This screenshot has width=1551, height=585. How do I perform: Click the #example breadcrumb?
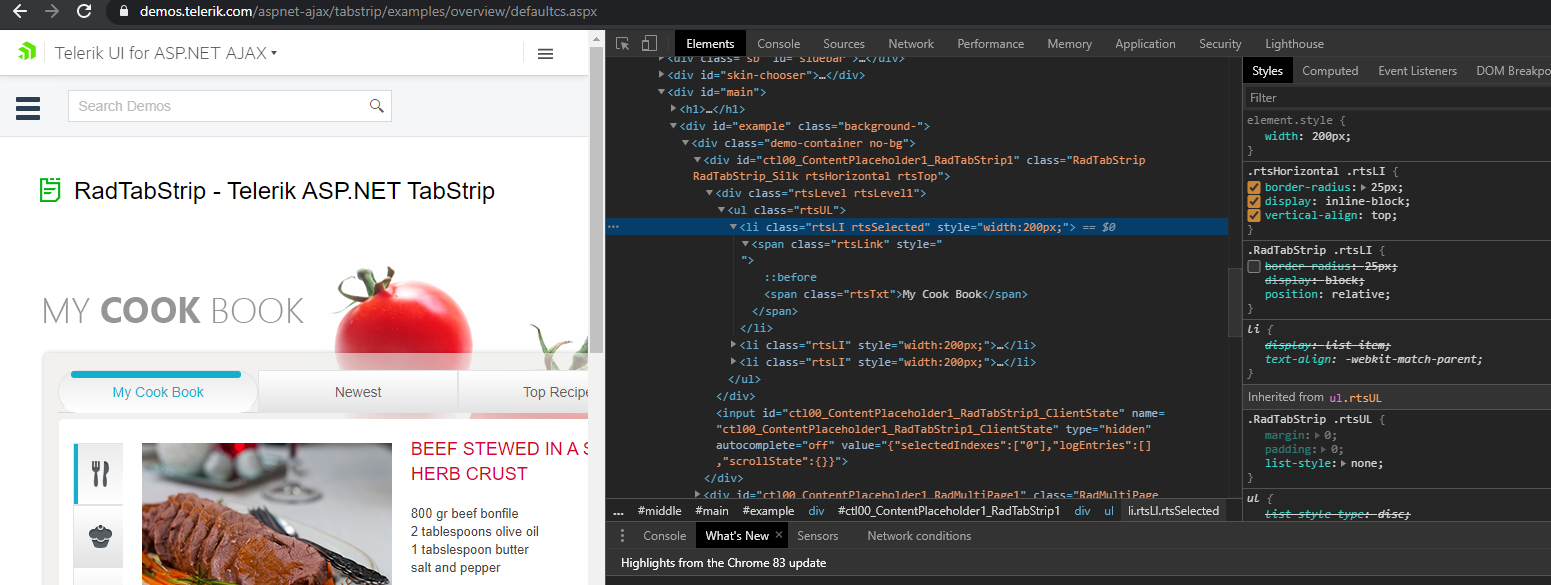click(x=768, y=511)
